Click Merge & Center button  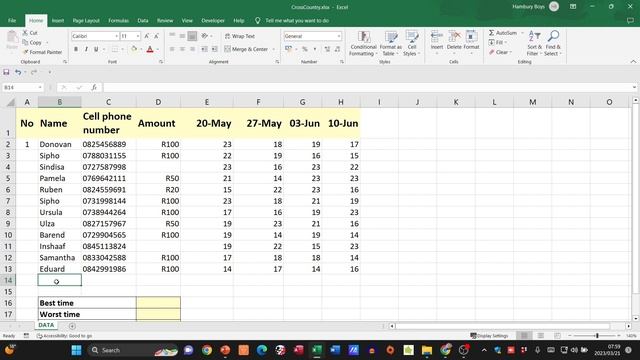coord(246,49)
